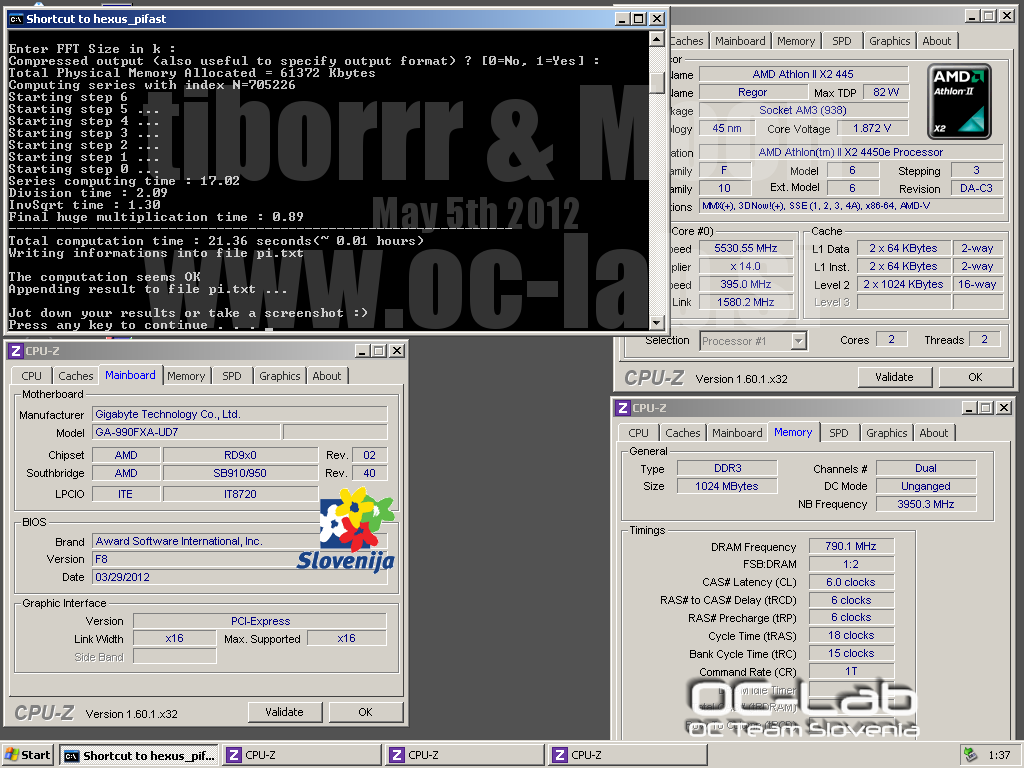
Task: Click the Memory window CPU-Z title icon
Action: pyautogui.click(x=622, y=408)
